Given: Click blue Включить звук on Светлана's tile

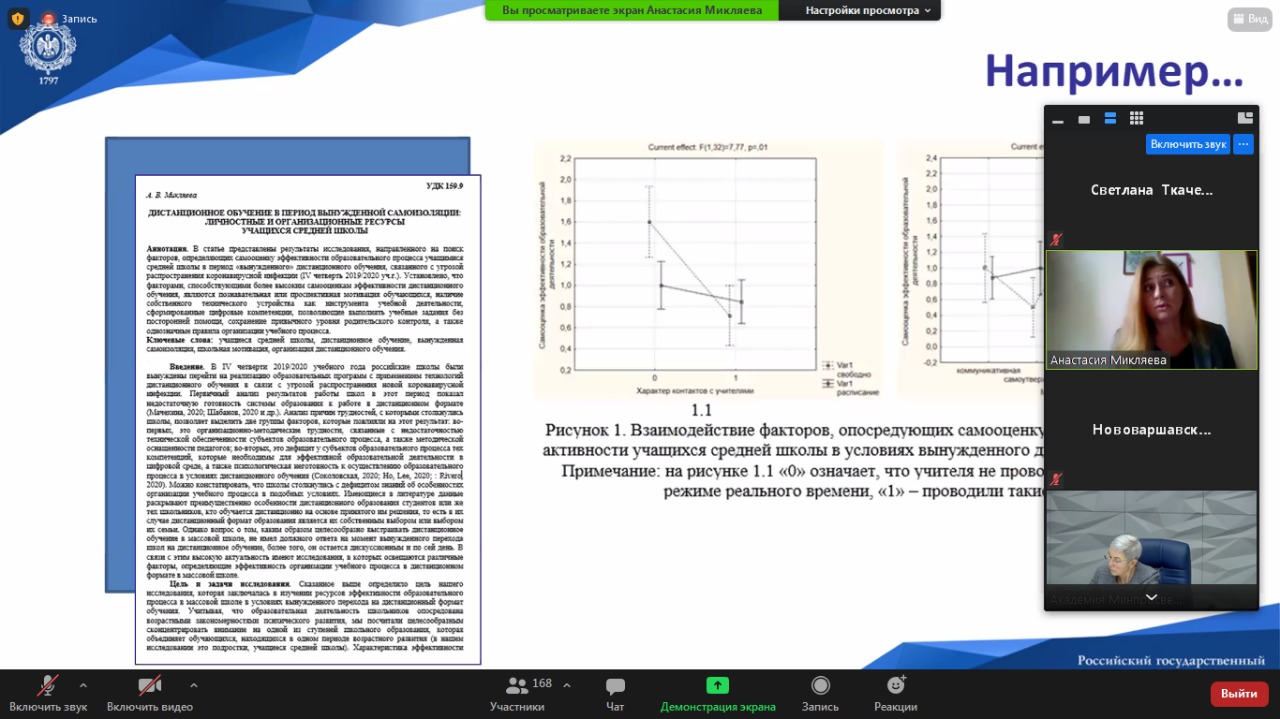Looking at the screenshot, I should [1188, 144].
